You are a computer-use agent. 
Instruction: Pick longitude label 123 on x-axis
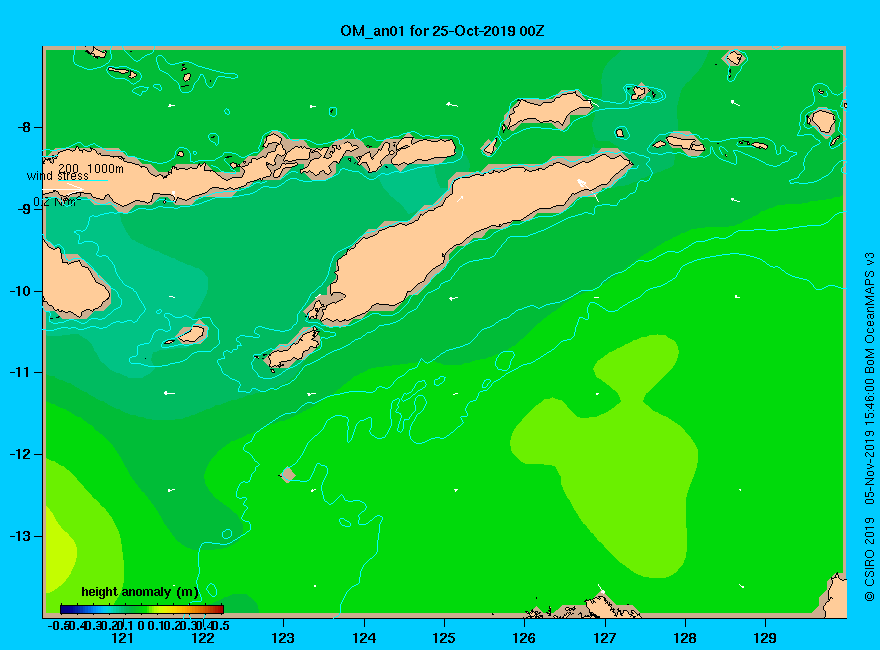coord(283,638)
